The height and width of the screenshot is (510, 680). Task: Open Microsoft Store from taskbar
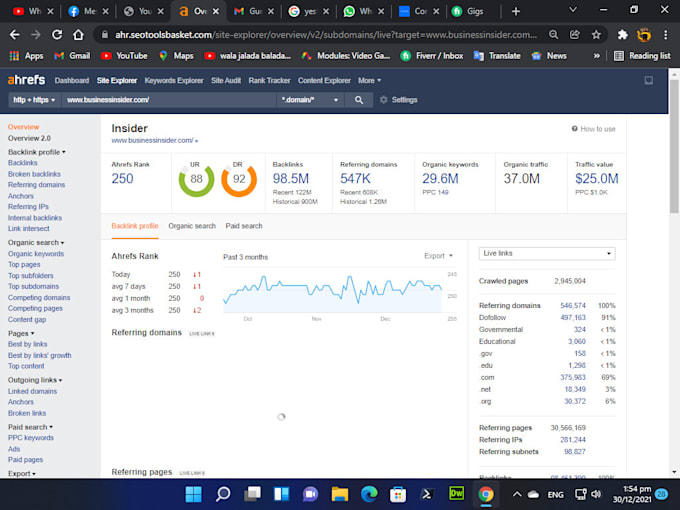398,494
